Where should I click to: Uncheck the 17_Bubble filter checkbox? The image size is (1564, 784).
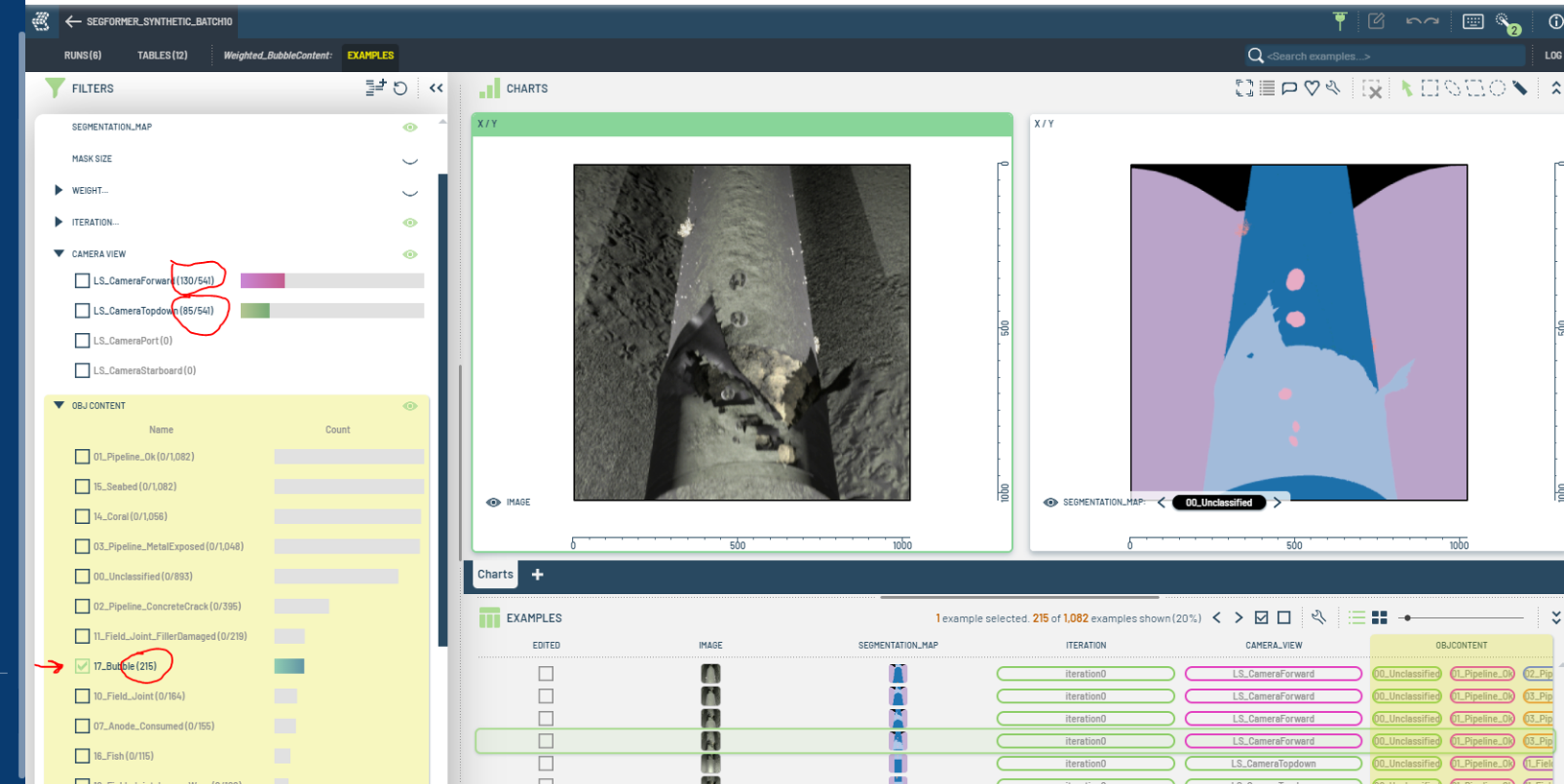83,666
